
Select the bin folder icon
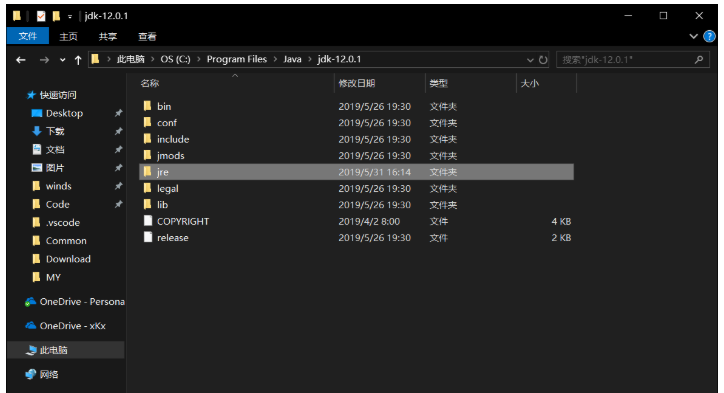pyautogui.click(x=147, y=106)
